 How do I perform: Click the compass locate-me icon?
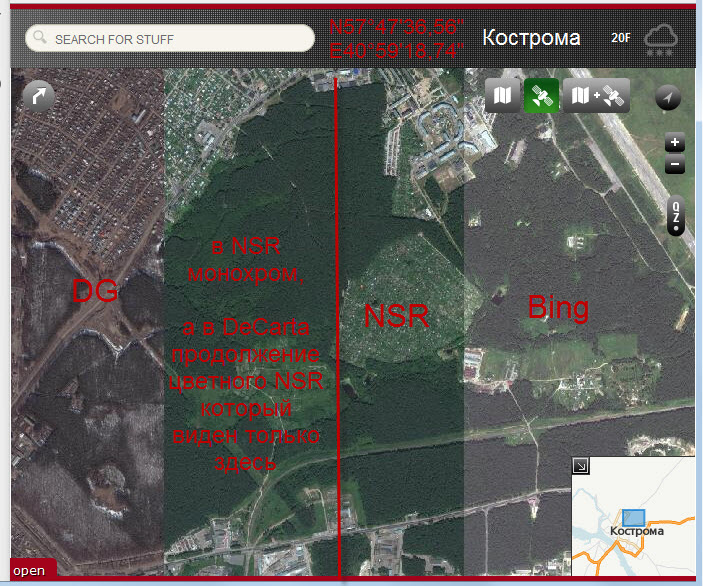[668, 97]
